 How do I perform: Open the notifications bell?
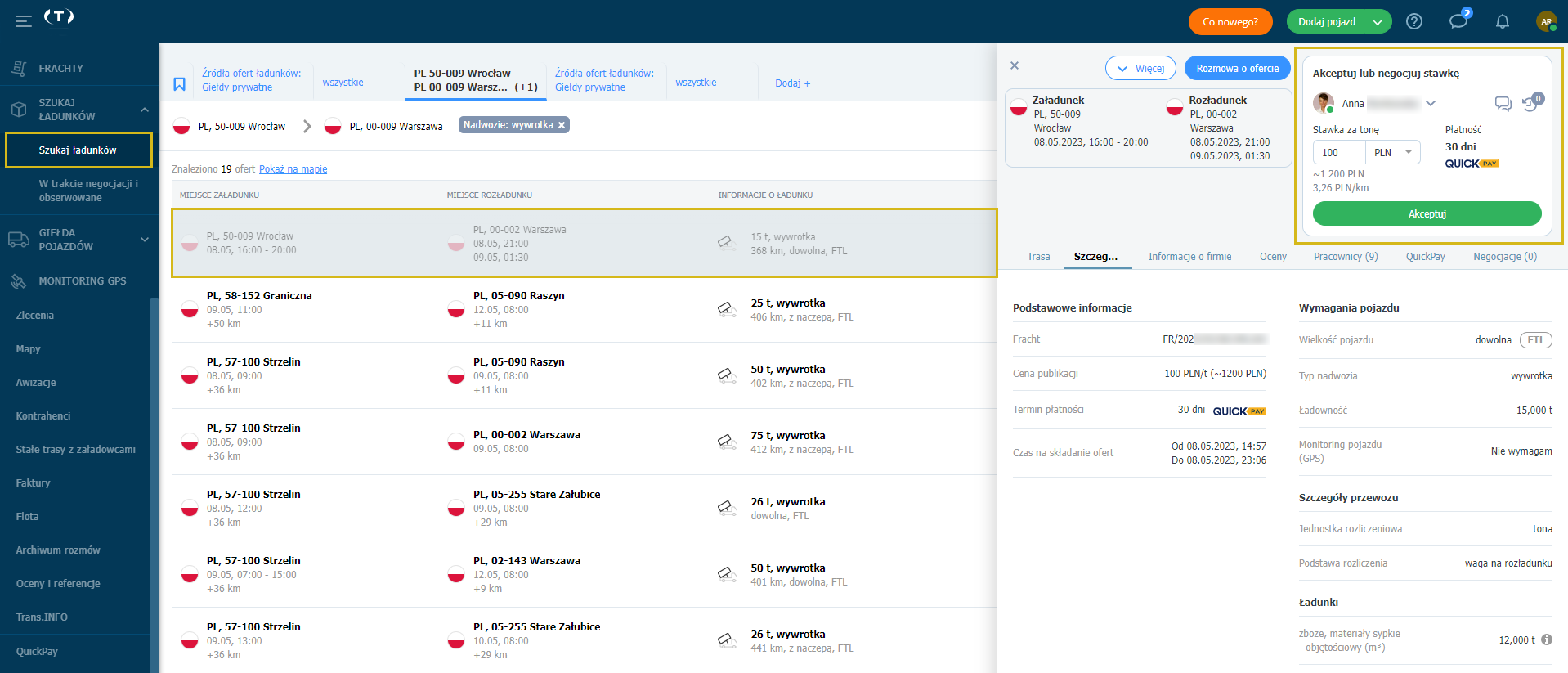[x=1503, y=22]
